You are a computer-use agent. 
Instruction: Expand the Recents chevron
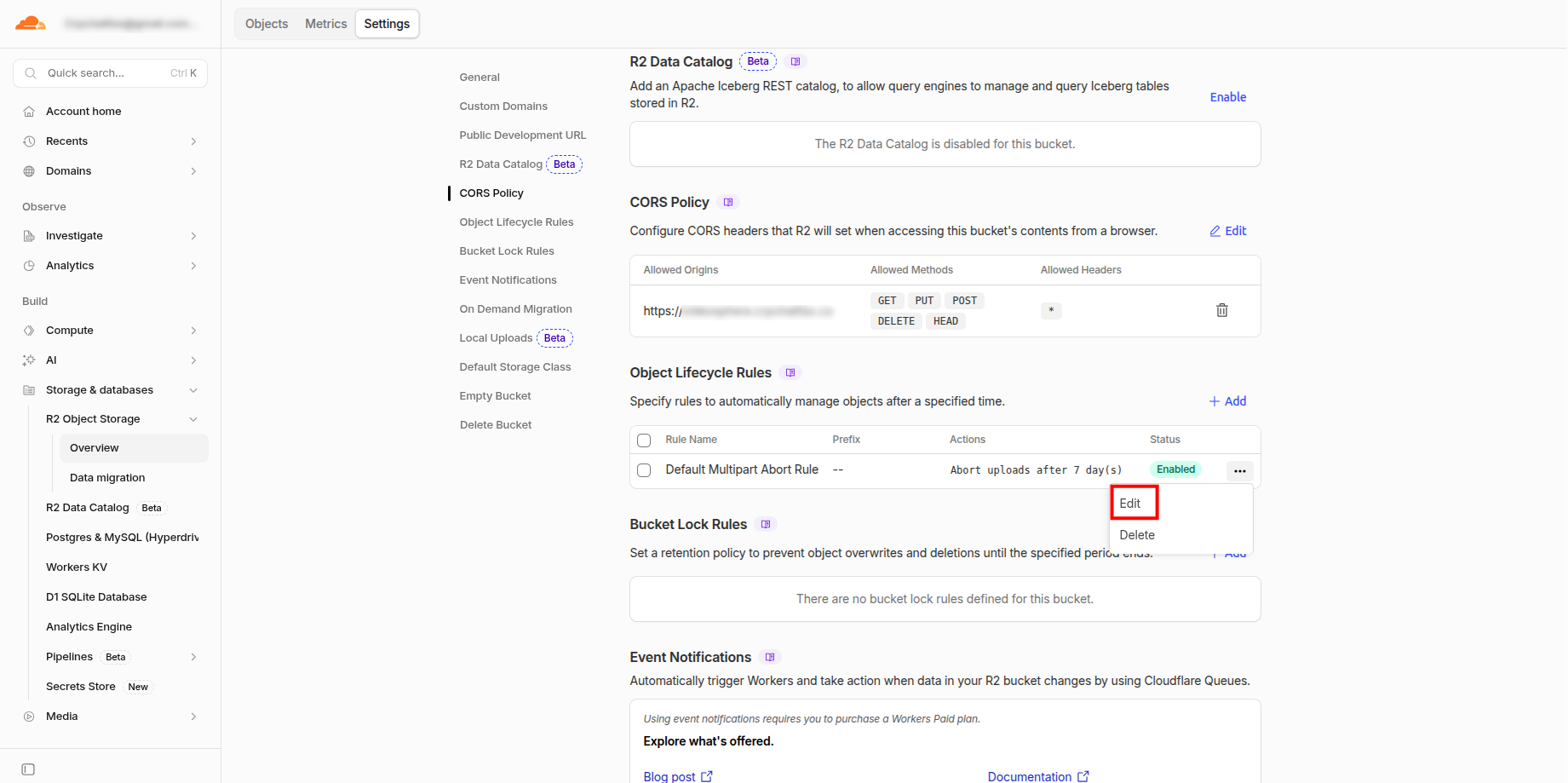click(193, 141)
